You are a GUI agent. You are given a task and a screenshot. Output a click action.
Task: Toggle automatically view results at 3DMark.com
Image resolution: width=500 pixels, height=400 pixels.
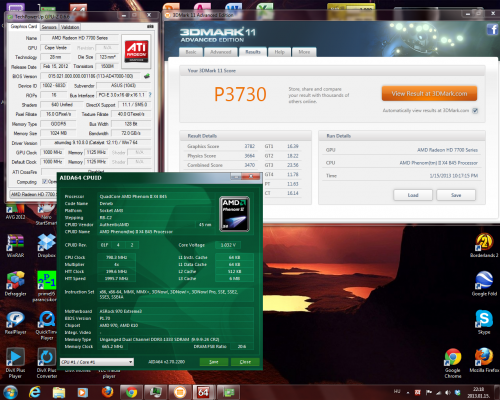point(475,111)
